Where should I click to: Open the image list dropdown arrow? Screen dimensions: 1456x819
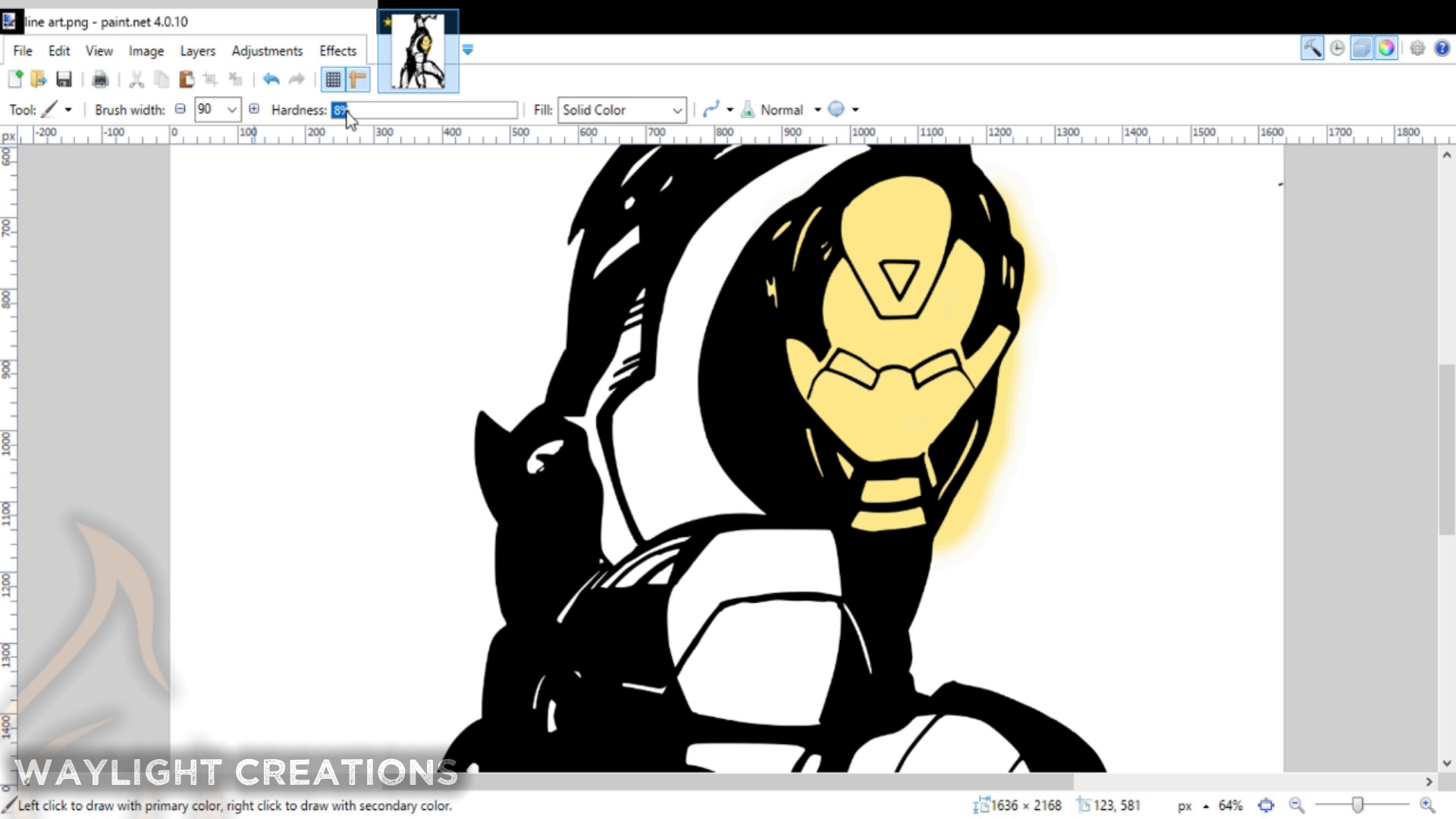point(468,50)
